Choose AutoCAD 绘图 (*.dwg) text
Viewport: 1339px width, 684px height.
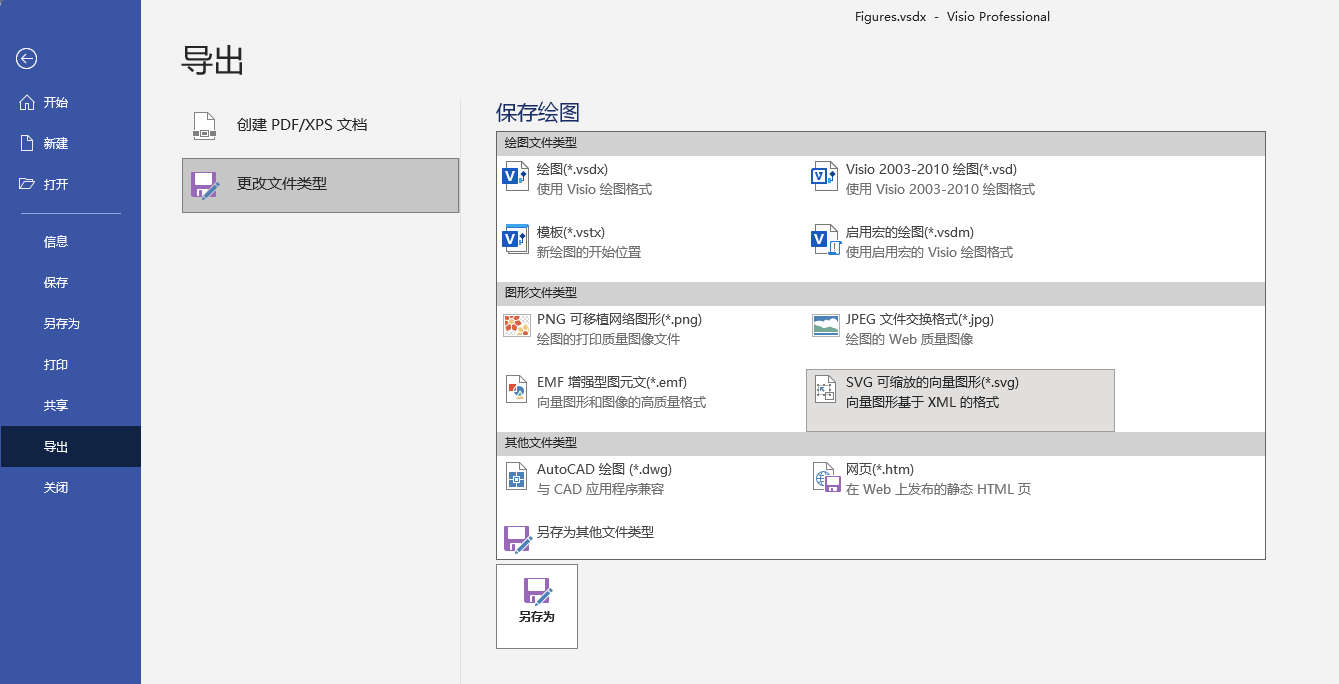pyautogui.click(x=604, y=469)
